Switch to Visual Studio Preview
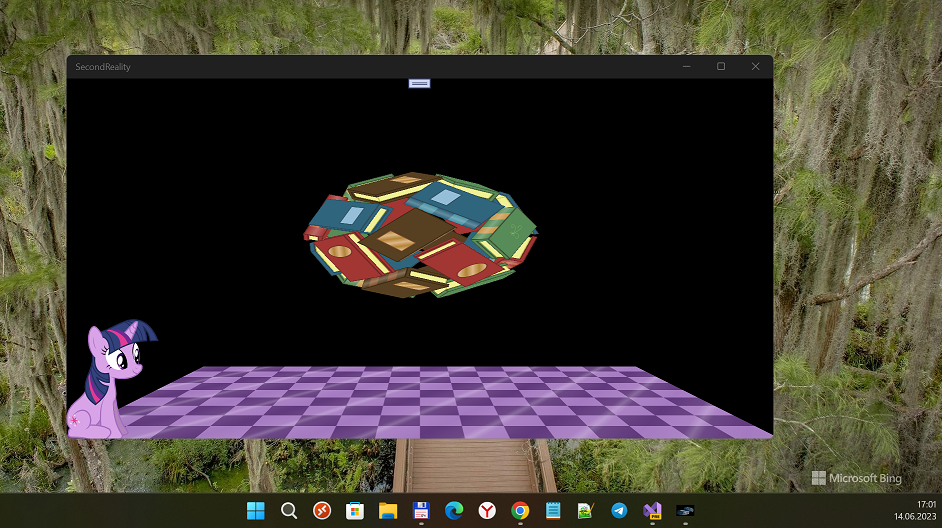This screenshot has width=942, height=528. 652,511
